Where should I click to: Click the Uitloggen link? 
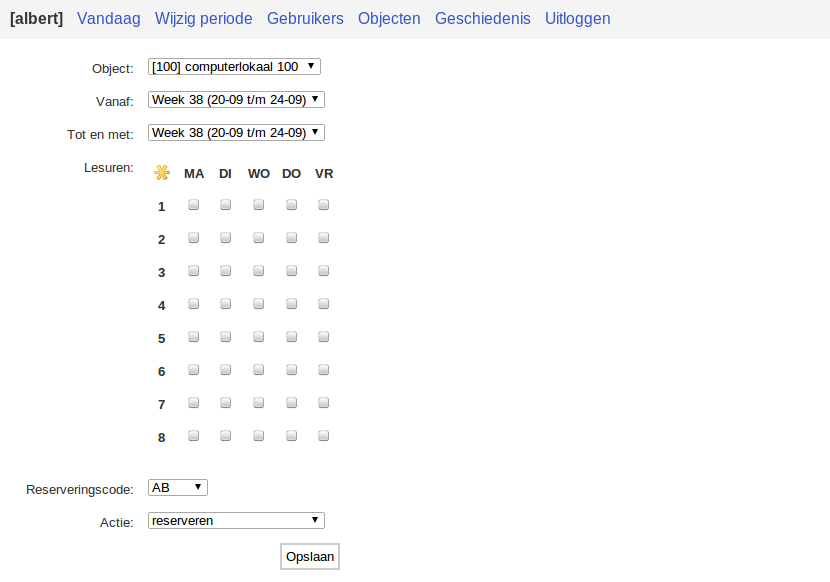[577, 19]
